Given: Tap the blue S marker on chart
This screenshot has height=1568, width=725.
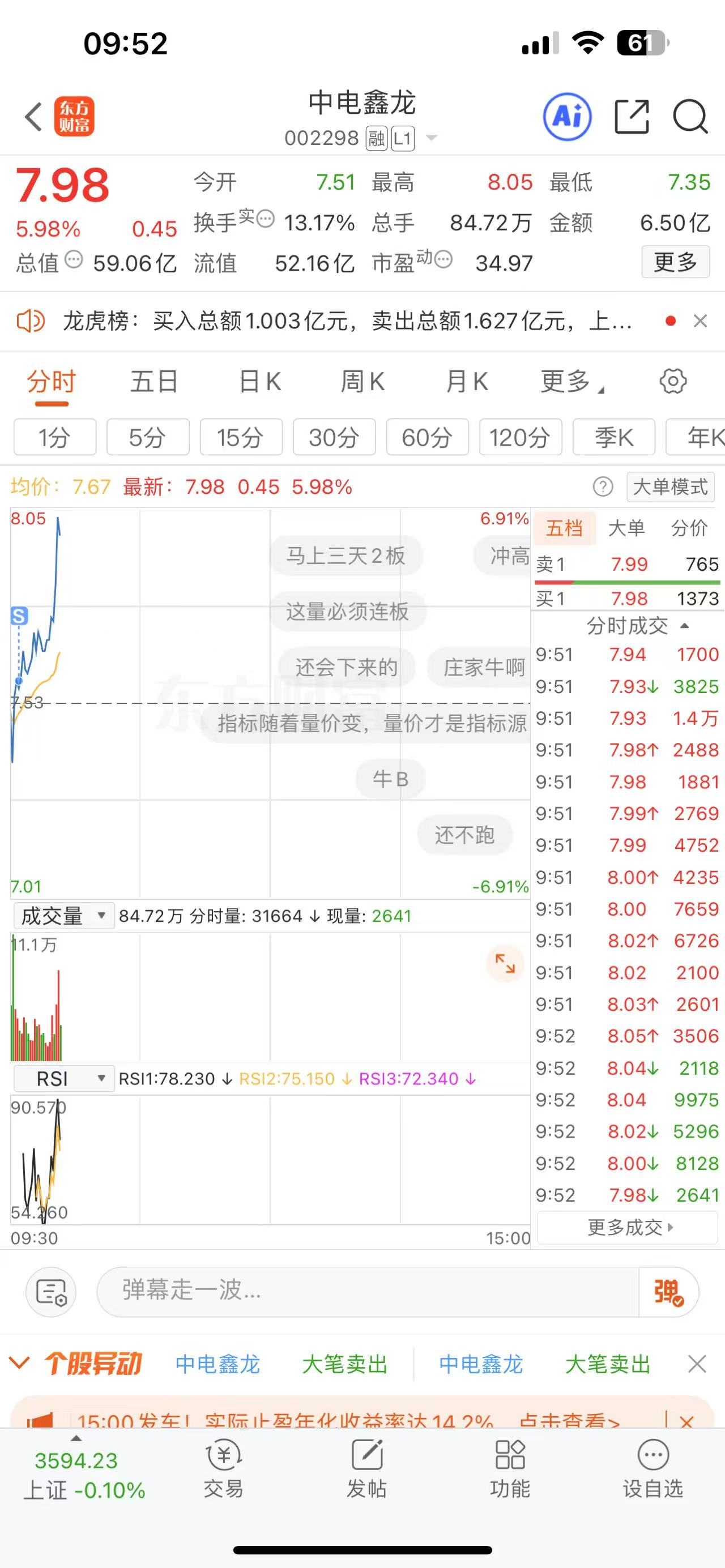Looking at the screenshot, I should coord(19,616).
